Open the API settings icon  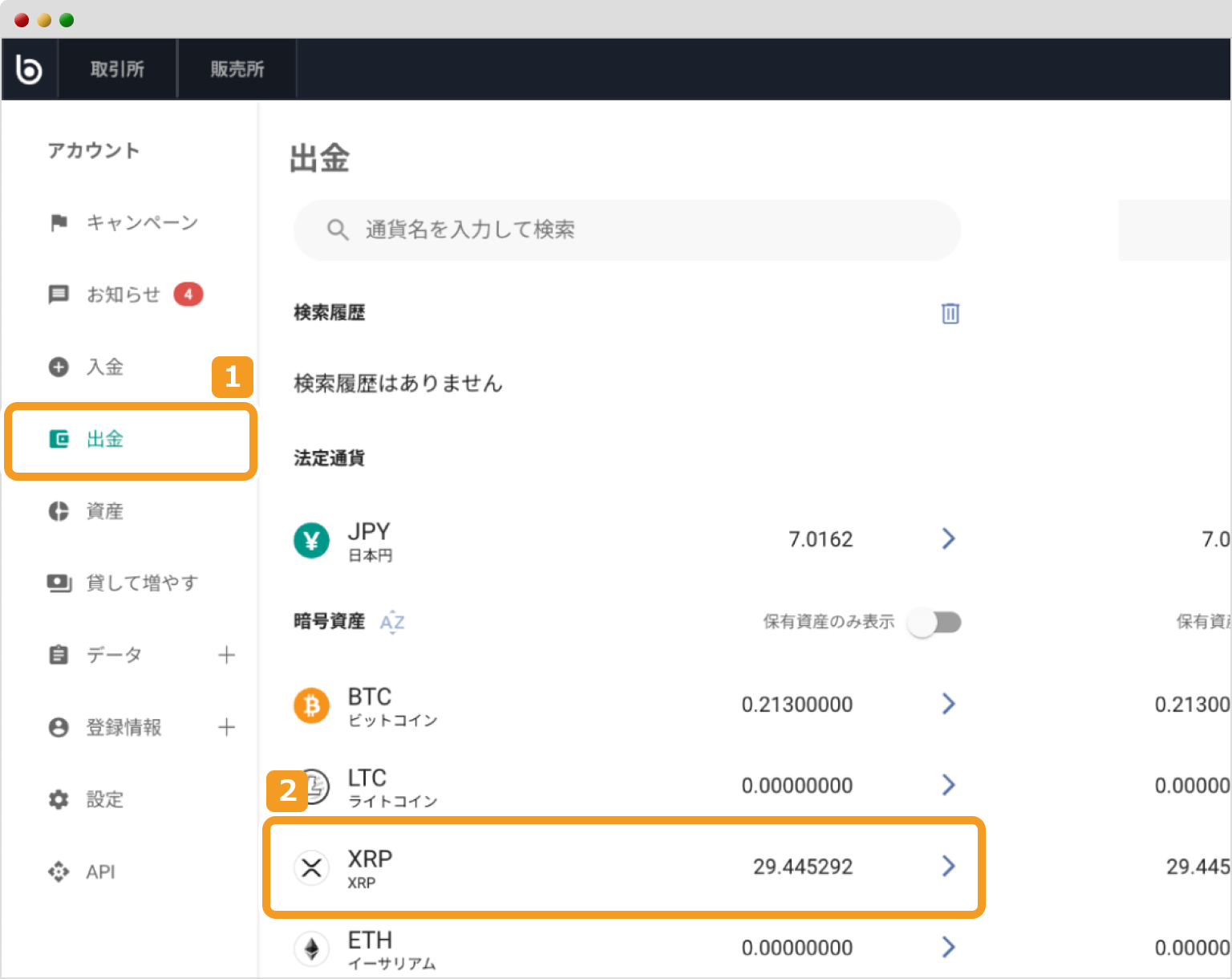[x=59, y=871]
